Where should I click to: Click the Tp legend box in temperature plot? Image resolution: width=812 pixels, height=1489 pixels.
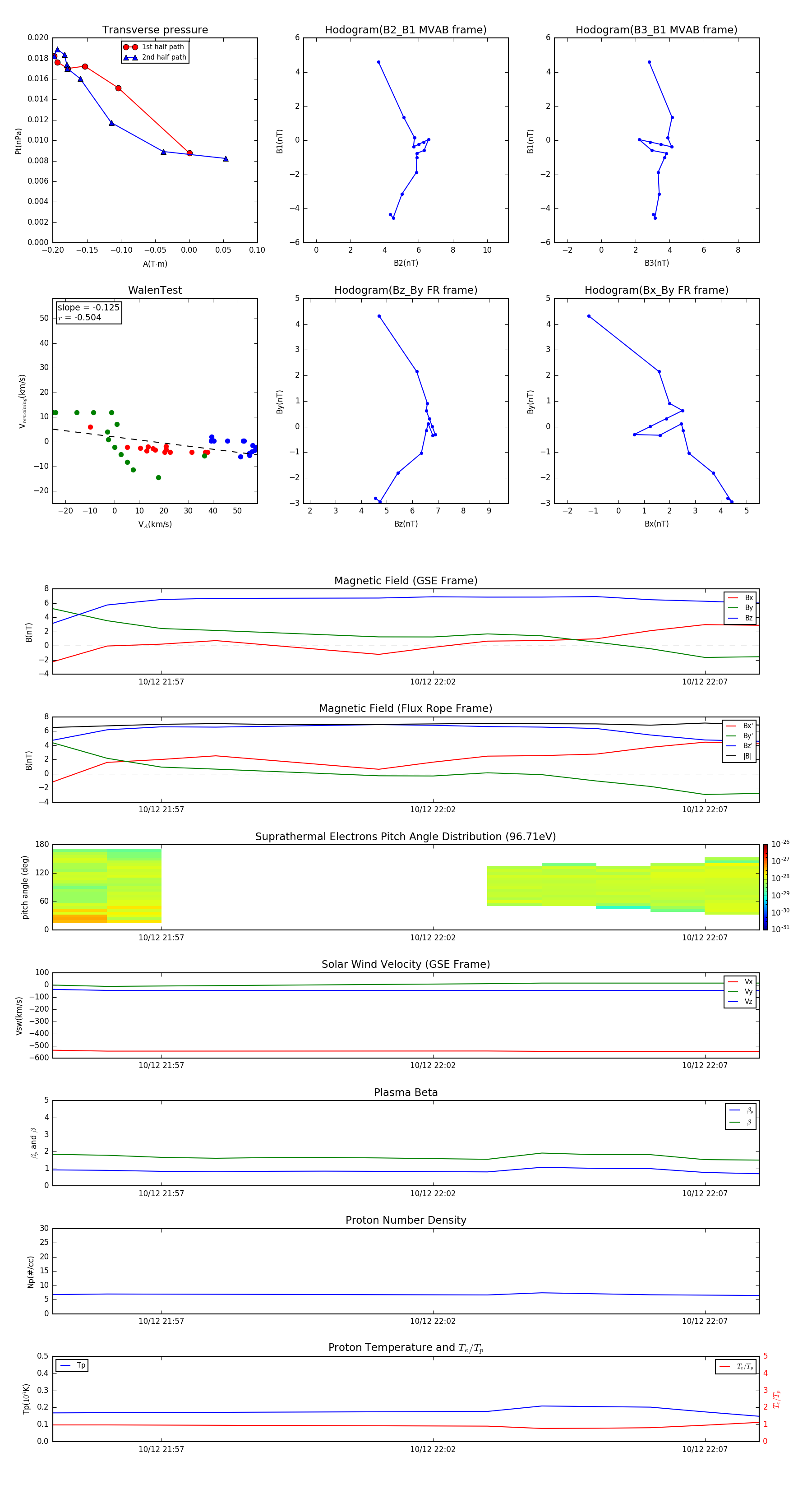click(x=72, y=1365)
